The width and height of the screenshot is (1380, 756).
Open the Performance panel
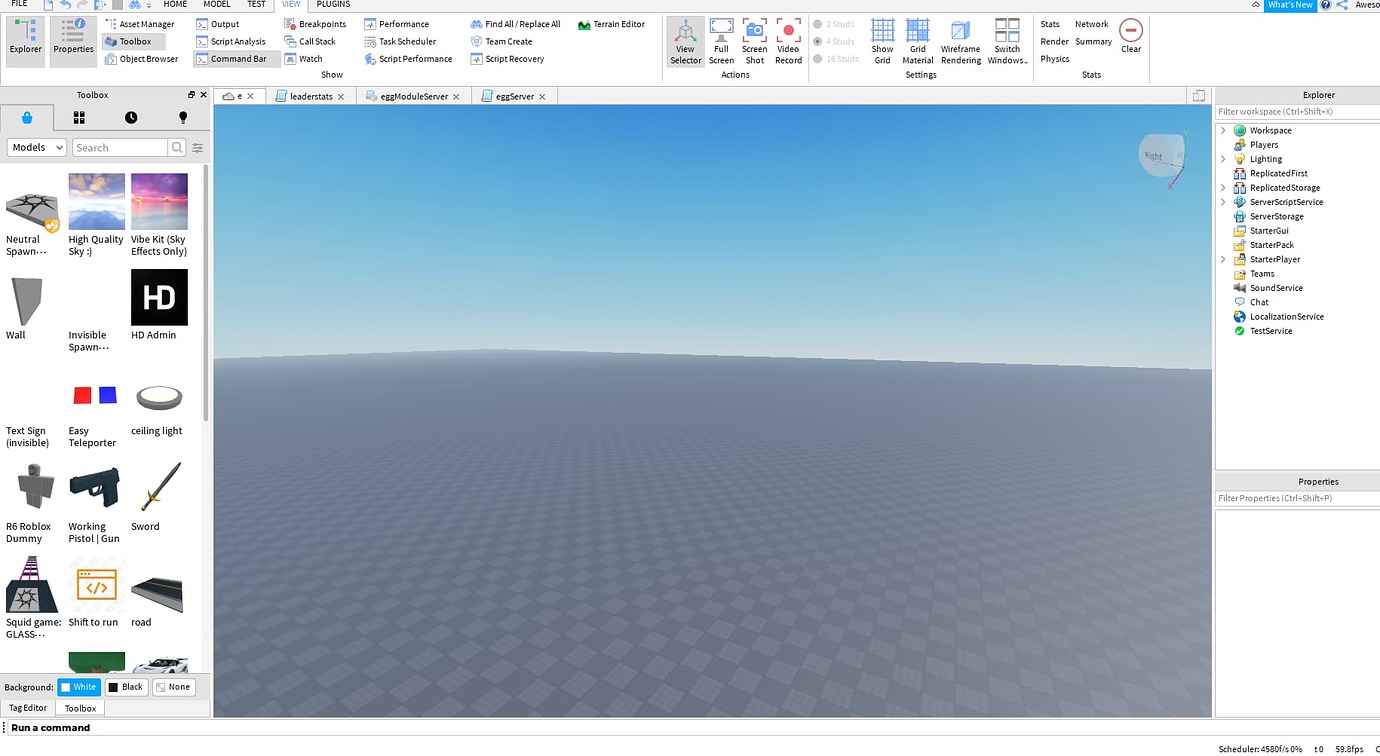coord(396,24)
